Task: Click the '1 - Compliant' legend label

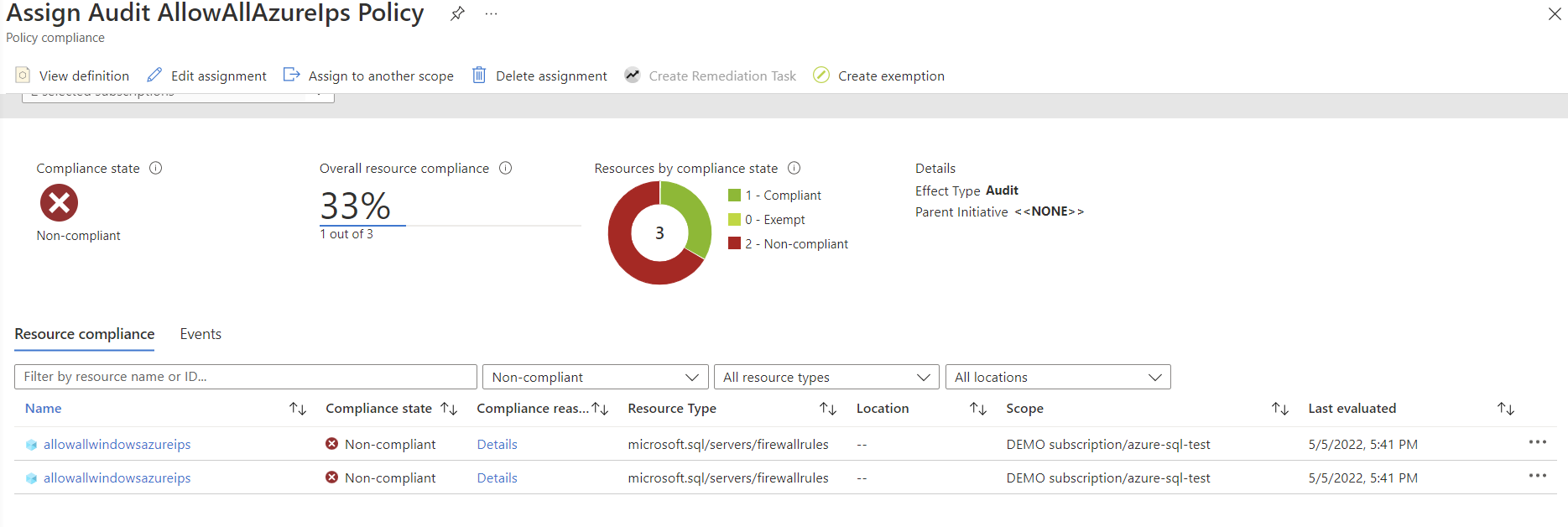Action: (x=783, y=196)
